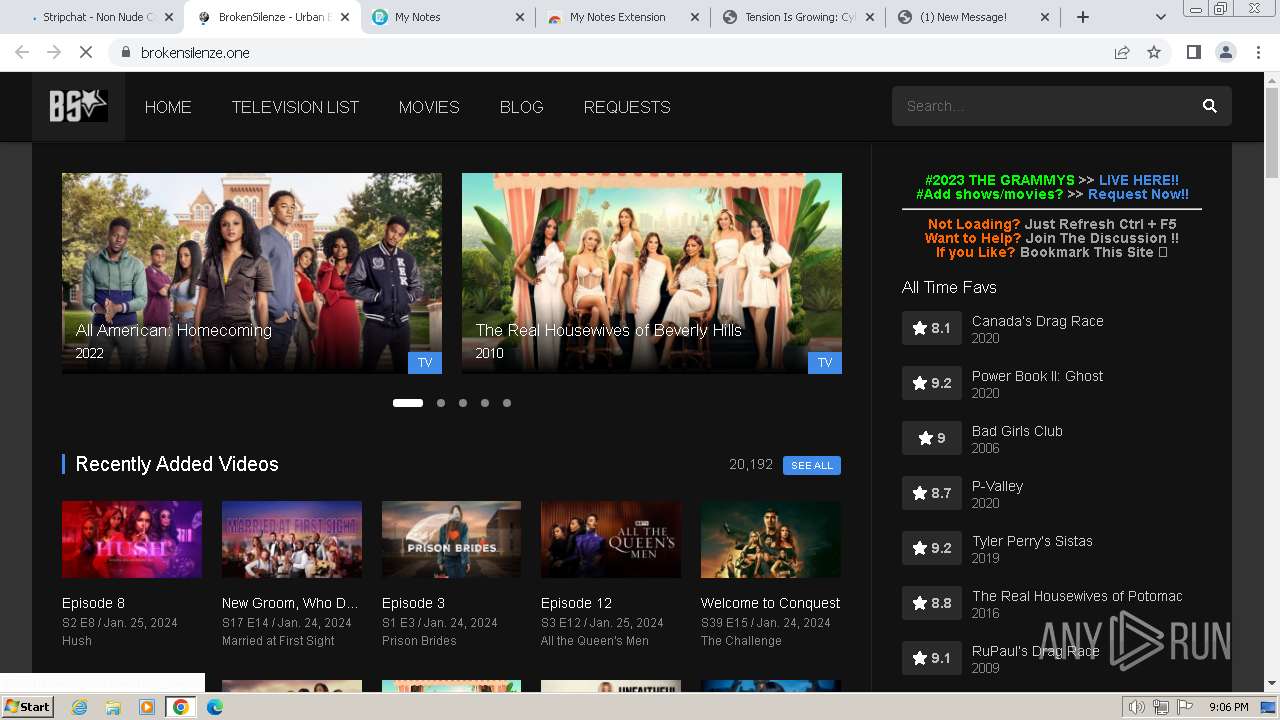Open the Married at First Sight thumbnail
This screenshot has height=720, width=1280.
coord(292,540)
